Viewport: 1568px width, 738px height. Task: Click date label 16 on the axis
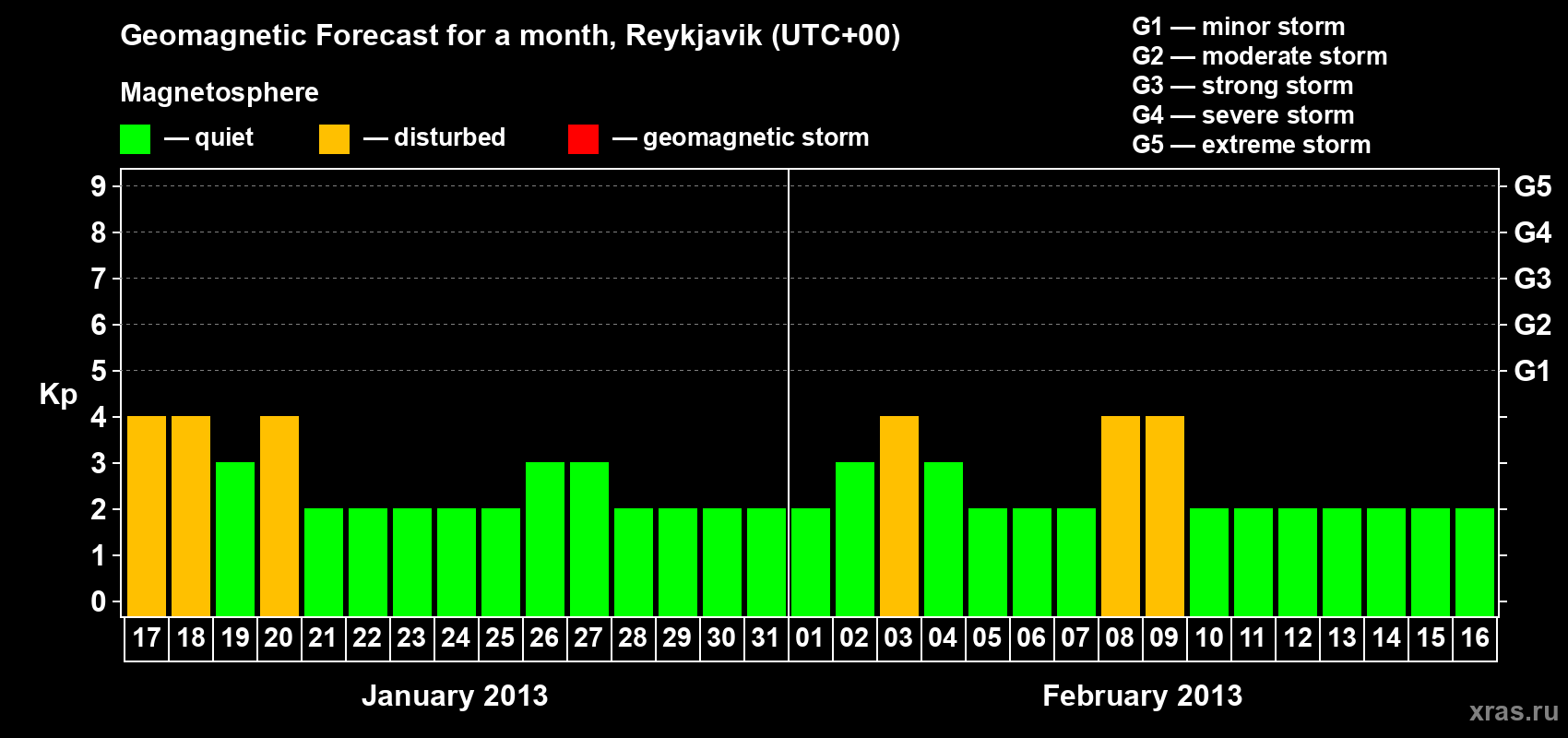pyautogui.click(x=1475, y=638)
